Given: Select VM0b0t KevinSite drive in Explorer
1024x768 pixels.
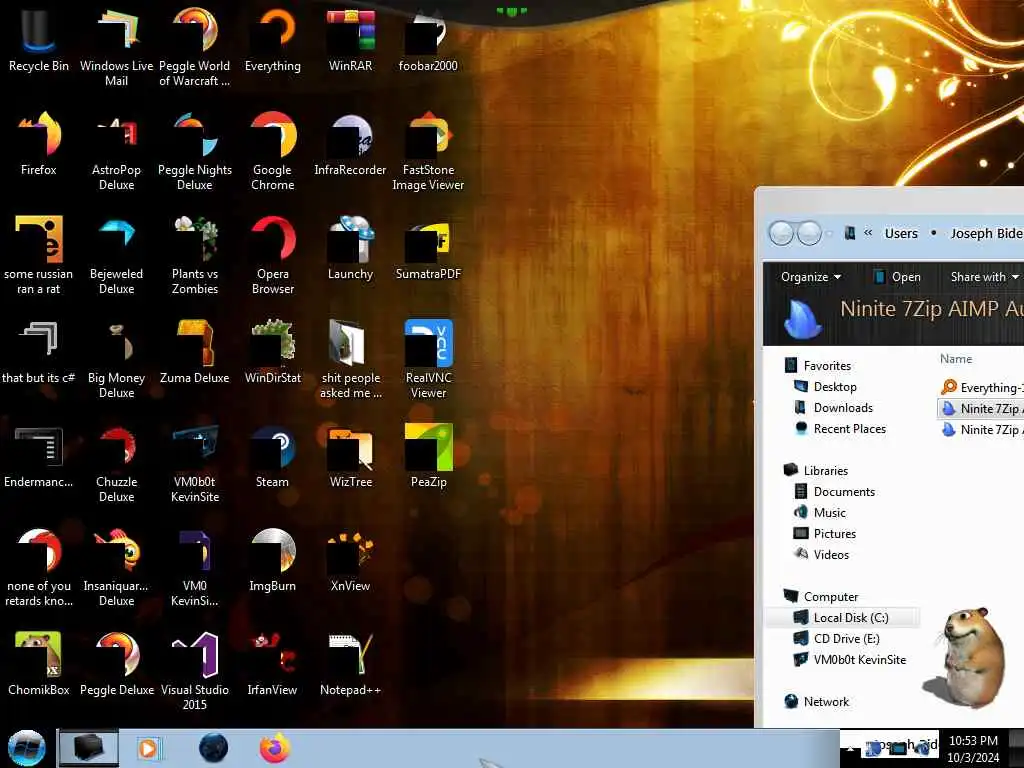Looking at the screenshot, I should coord(850,659).
